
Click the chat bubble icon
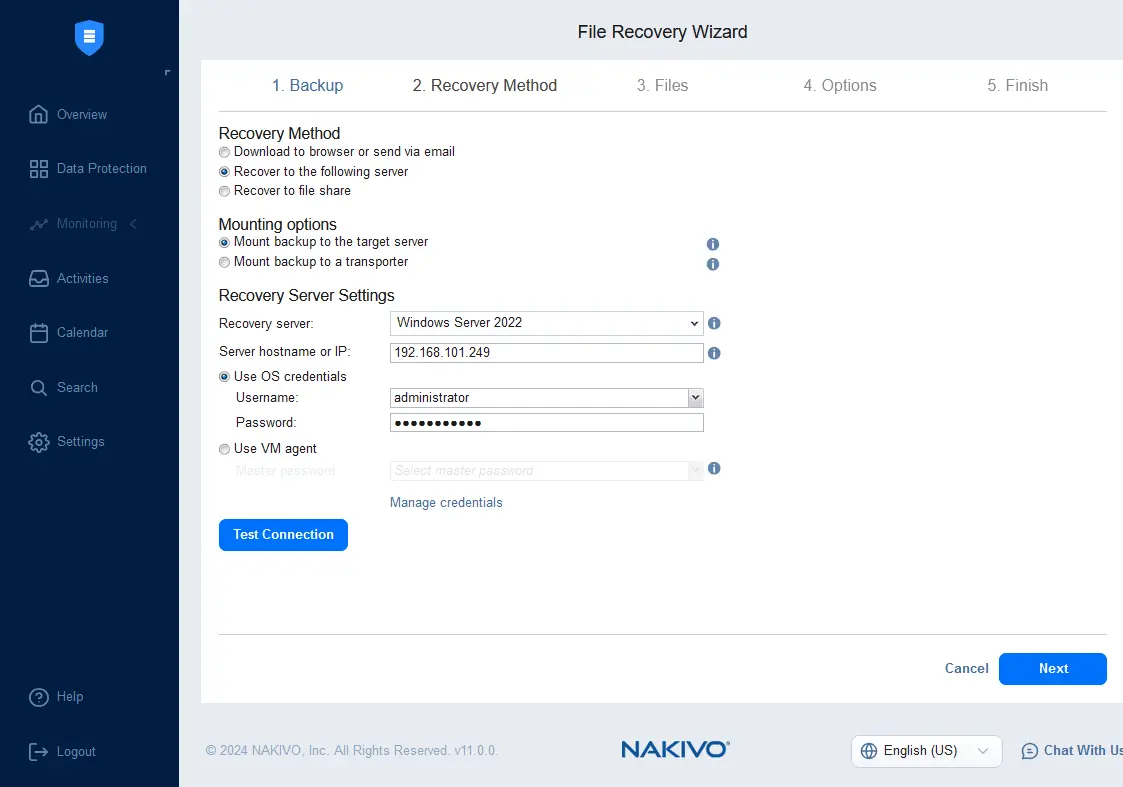tap(1029, 750)
